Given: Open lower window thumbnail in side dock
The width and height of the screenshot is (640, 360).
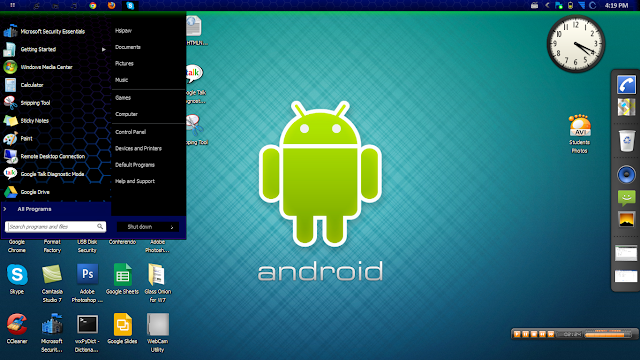Looking at the screenshot, I should tap(626, 276).
